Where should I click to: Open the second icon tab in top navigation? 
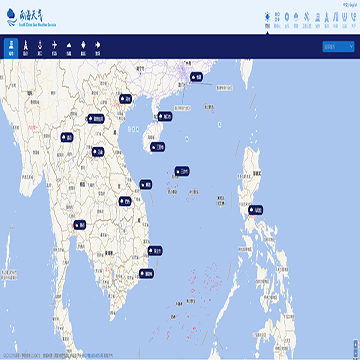(277, 19)
